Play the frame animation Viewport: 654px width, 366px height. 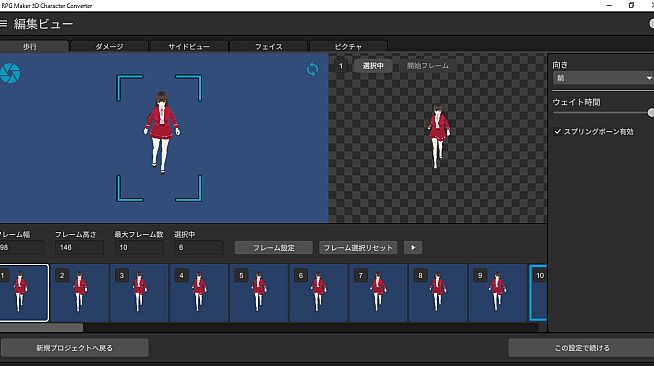tap(413, 248)
